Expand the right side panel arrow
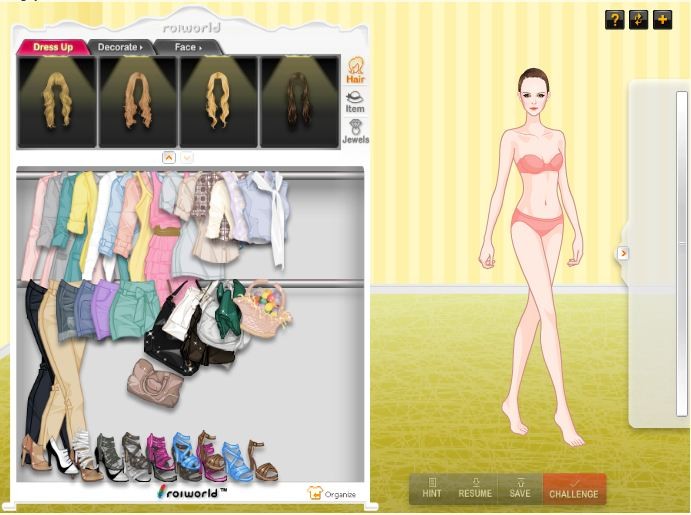Image resolution: width=691 pixels, height=515 pixels. (623, 253)
